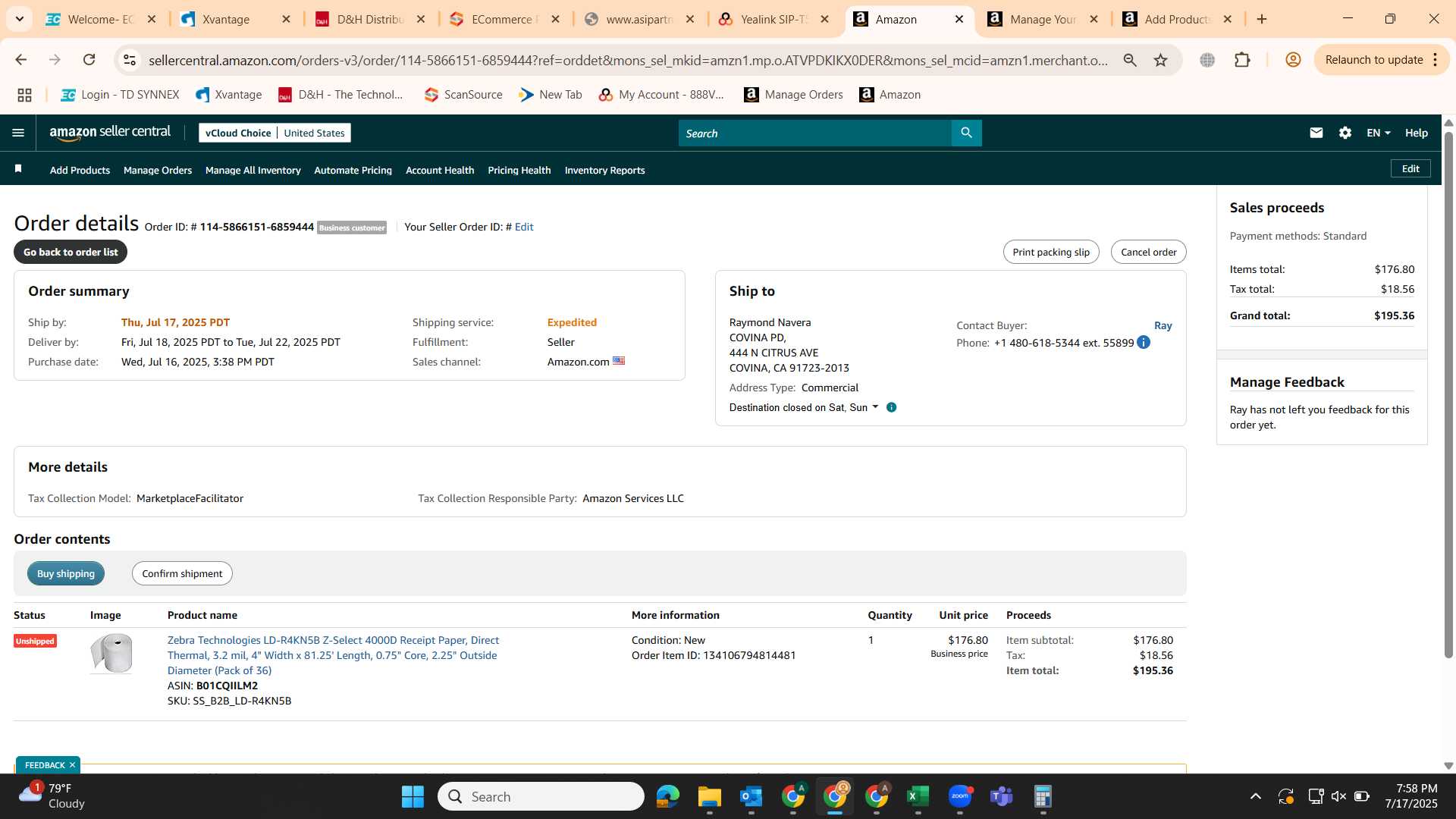Open Outlook from the taskbar
The height and width of the screenshot is (819, 1456).
click(751, 796)
